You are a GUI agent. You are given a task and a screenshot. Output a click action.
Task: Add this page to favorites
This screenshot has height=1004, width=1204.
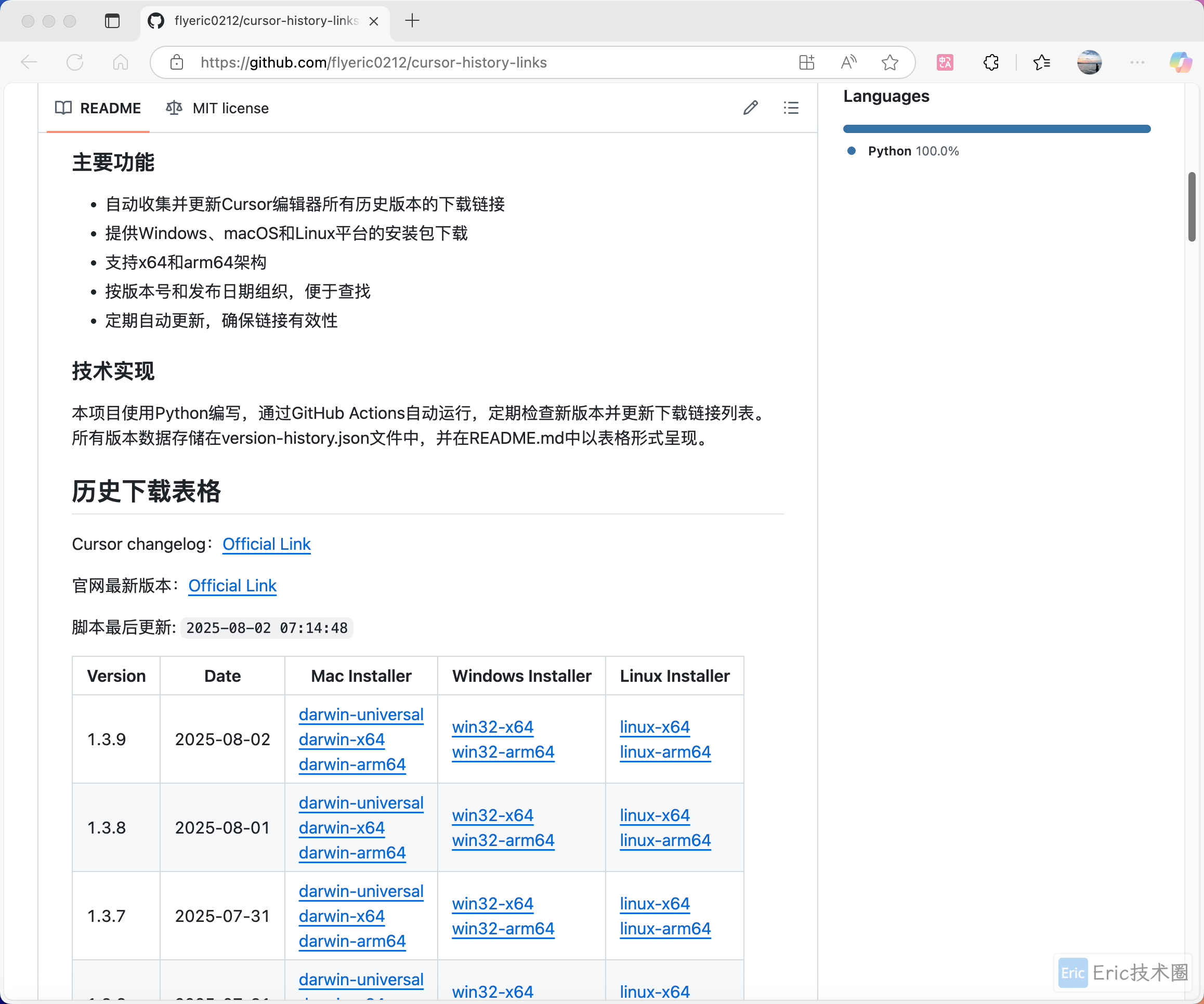(890, 62)
